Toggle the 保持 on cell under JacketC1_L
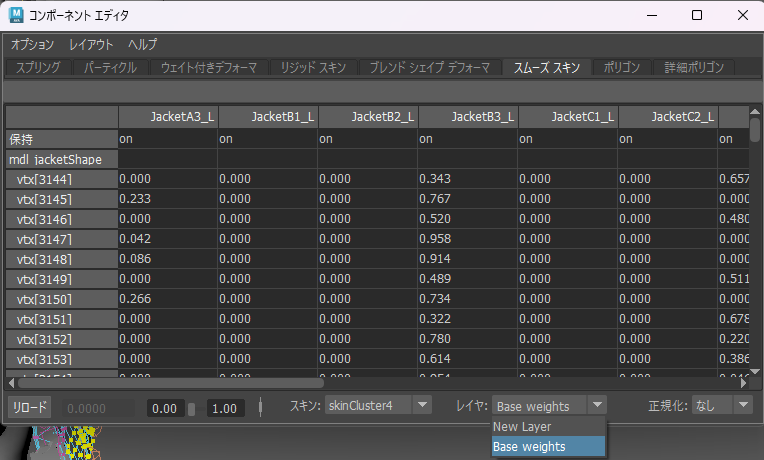764x460 pixels. [x=568, y=139]
